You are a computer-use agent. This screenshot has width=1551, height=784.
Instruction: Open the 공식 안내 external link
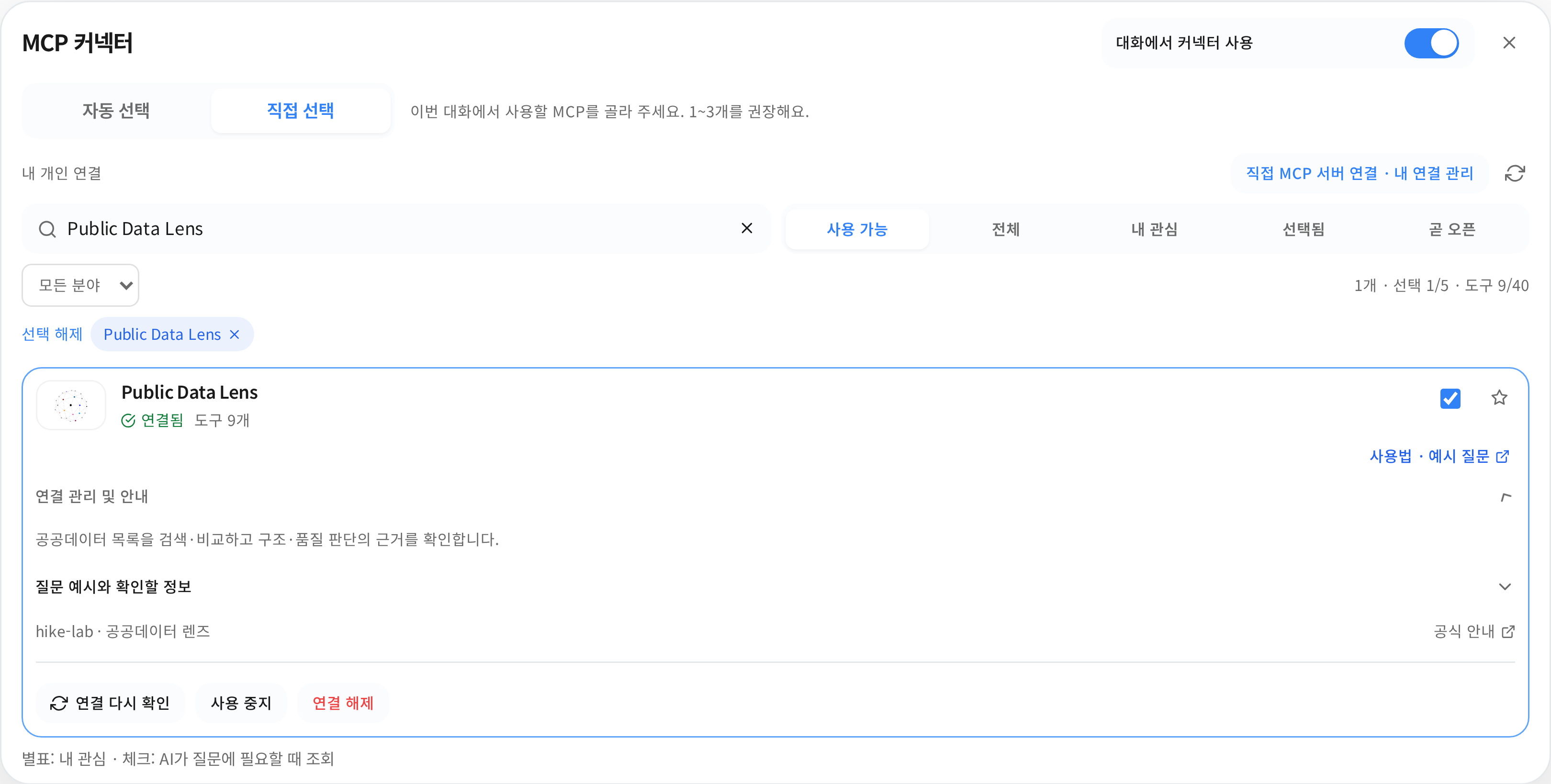(x=1473, y=632)
